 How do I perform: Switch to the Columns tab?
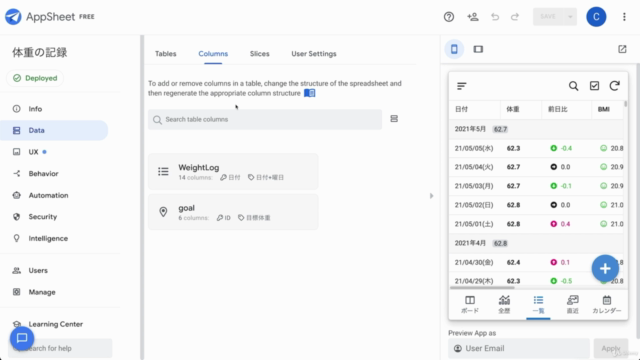213,54
